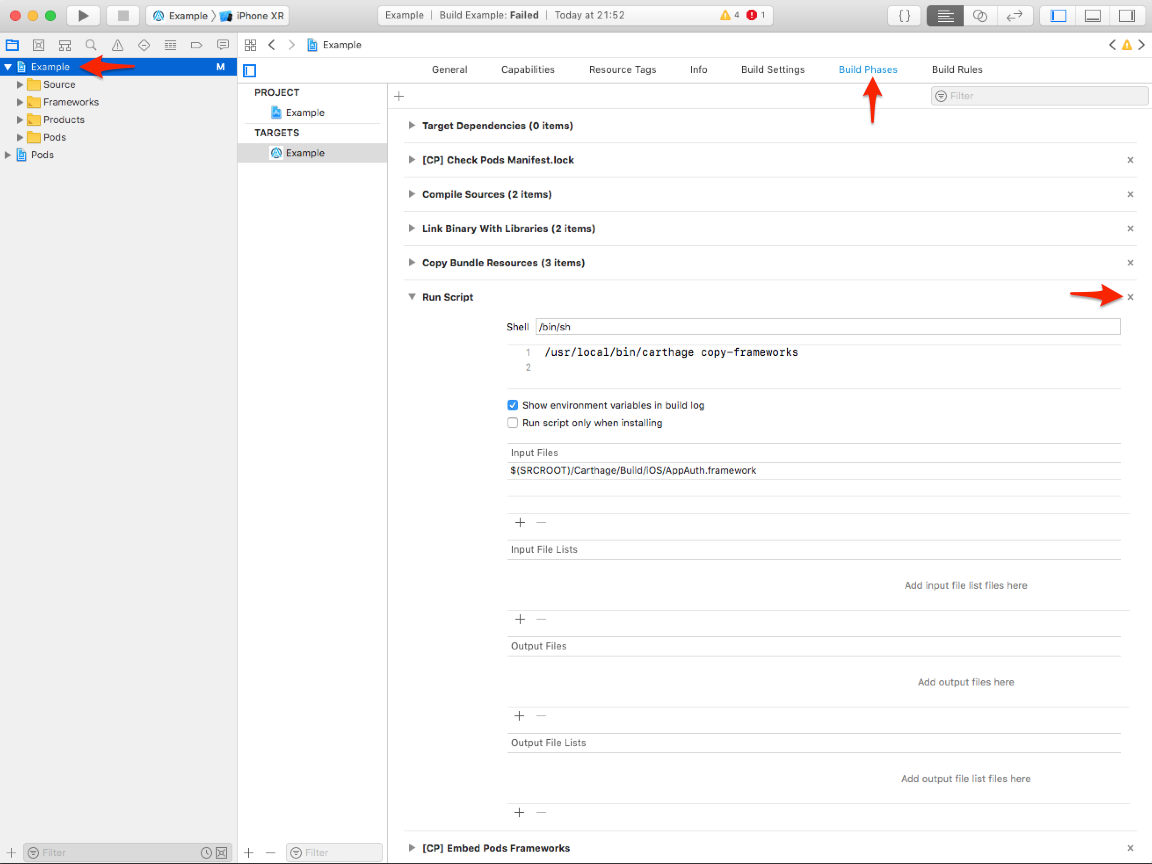The image size is (1152, 864).
Task: Toggle the debug area visibility
Action: point(1092,15)
